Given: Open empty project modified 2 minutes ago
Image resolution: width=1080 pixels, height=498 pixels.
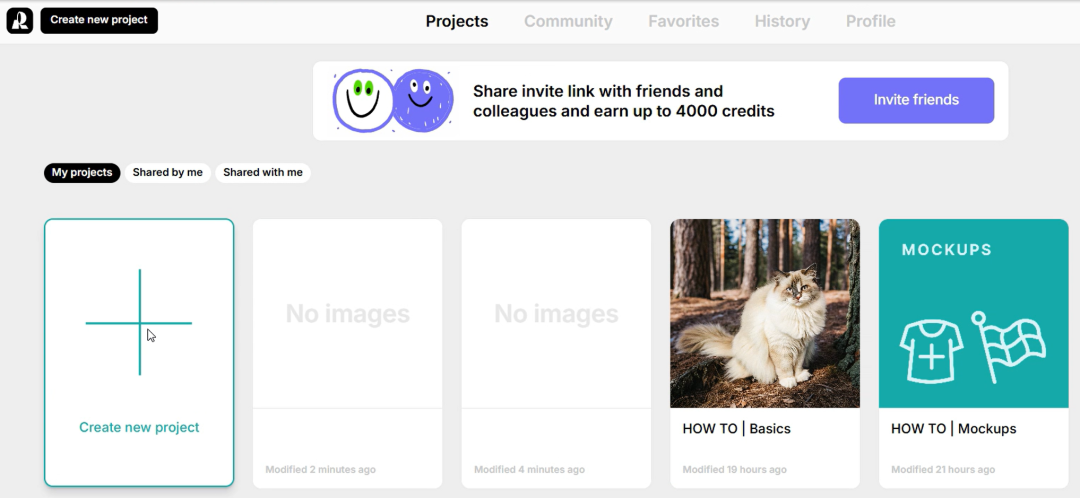Looking at the screenshot, I should pyautogui.click(x=347, y=353).
